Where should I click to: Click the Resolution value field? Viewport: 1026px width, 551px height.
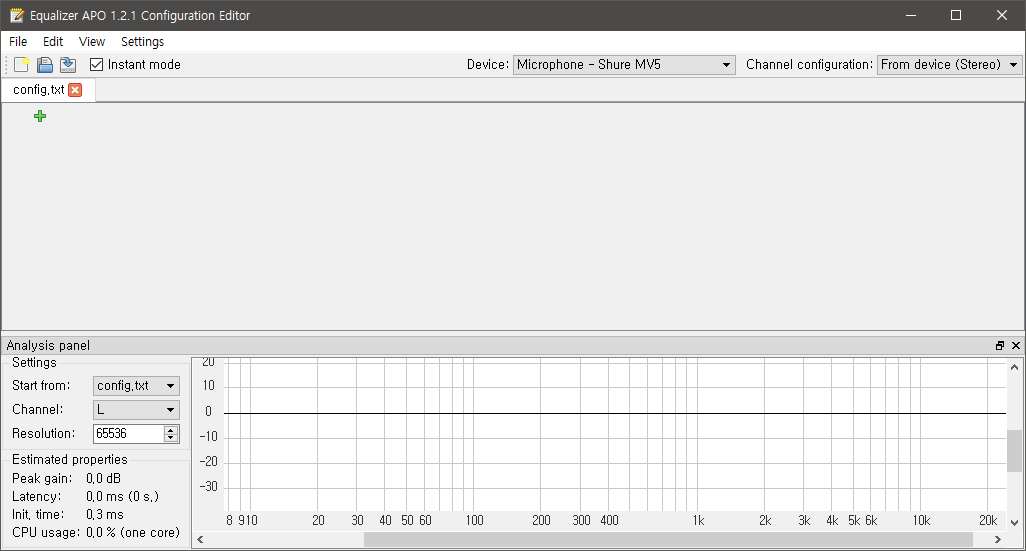pyautogui.click(x=128, y=434)
